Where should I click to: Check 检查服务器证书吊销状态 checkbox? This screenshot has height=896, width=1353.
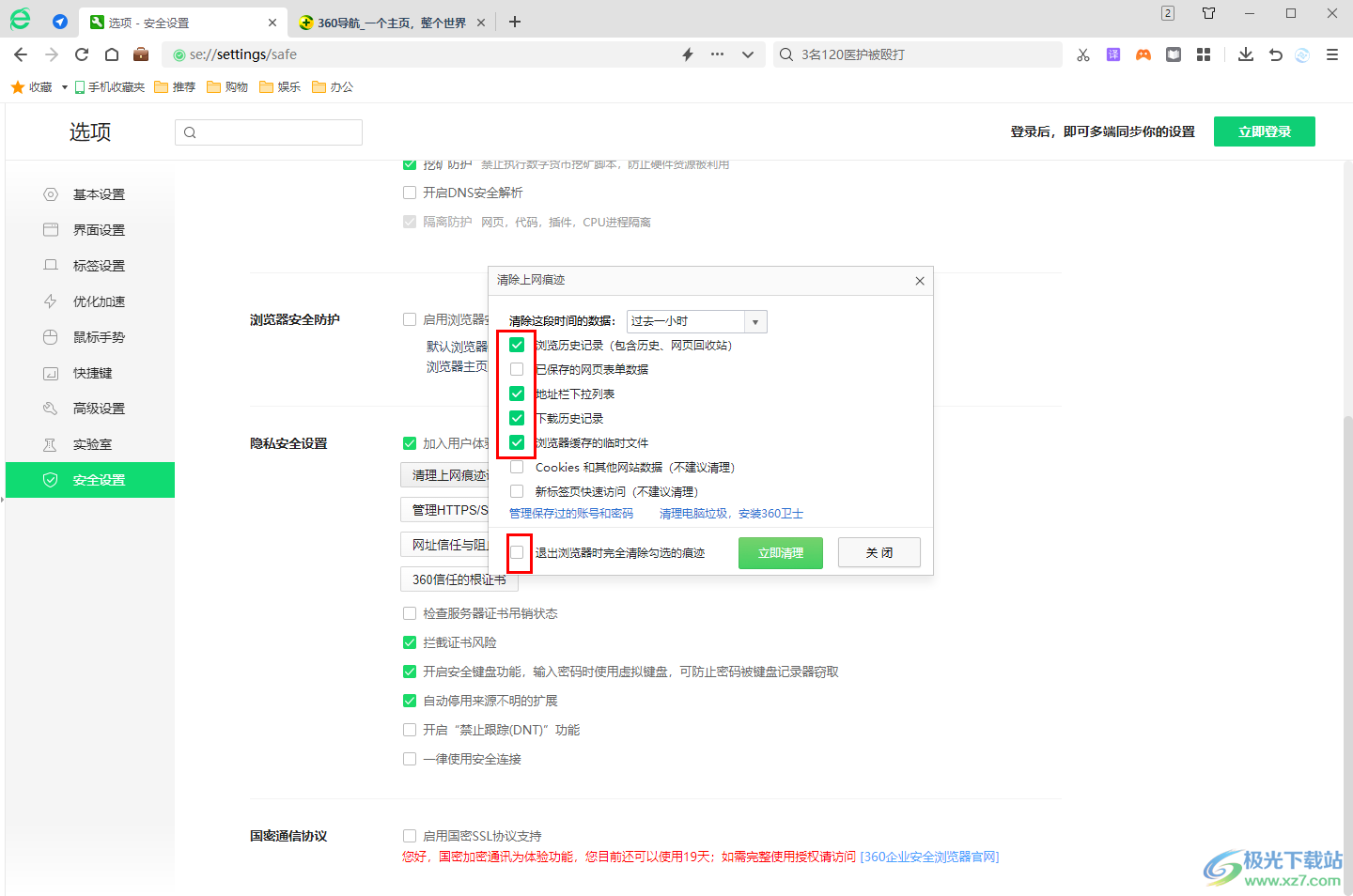click(x=410, y=613)
